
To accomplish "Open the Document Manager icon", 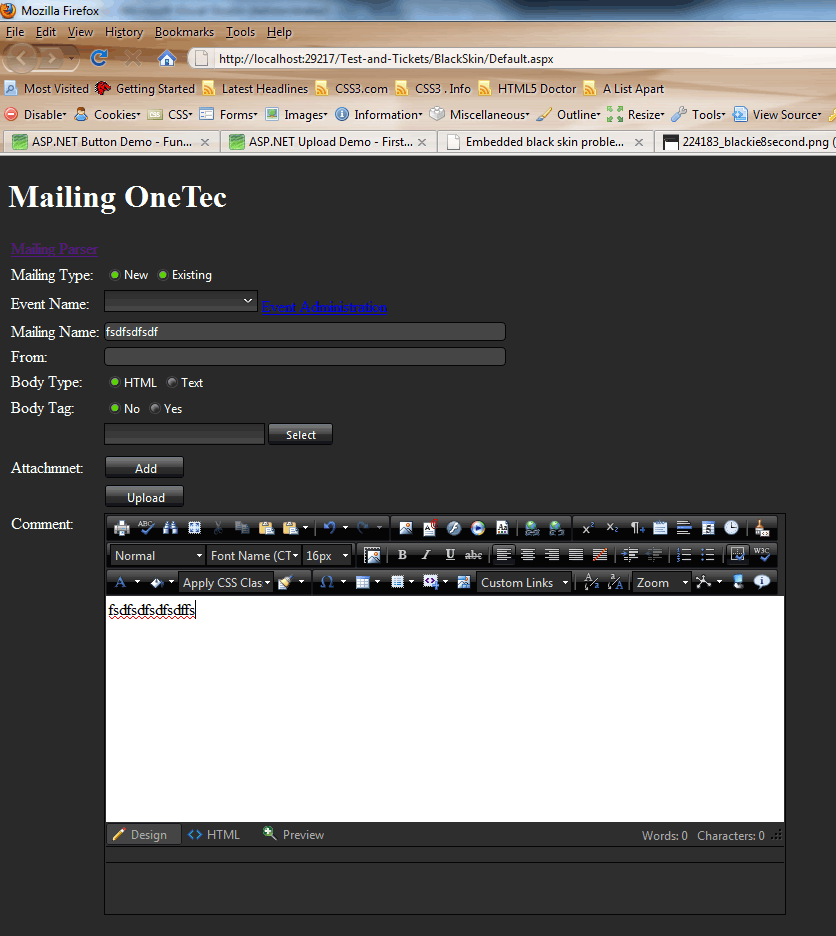I will point(430,528).
